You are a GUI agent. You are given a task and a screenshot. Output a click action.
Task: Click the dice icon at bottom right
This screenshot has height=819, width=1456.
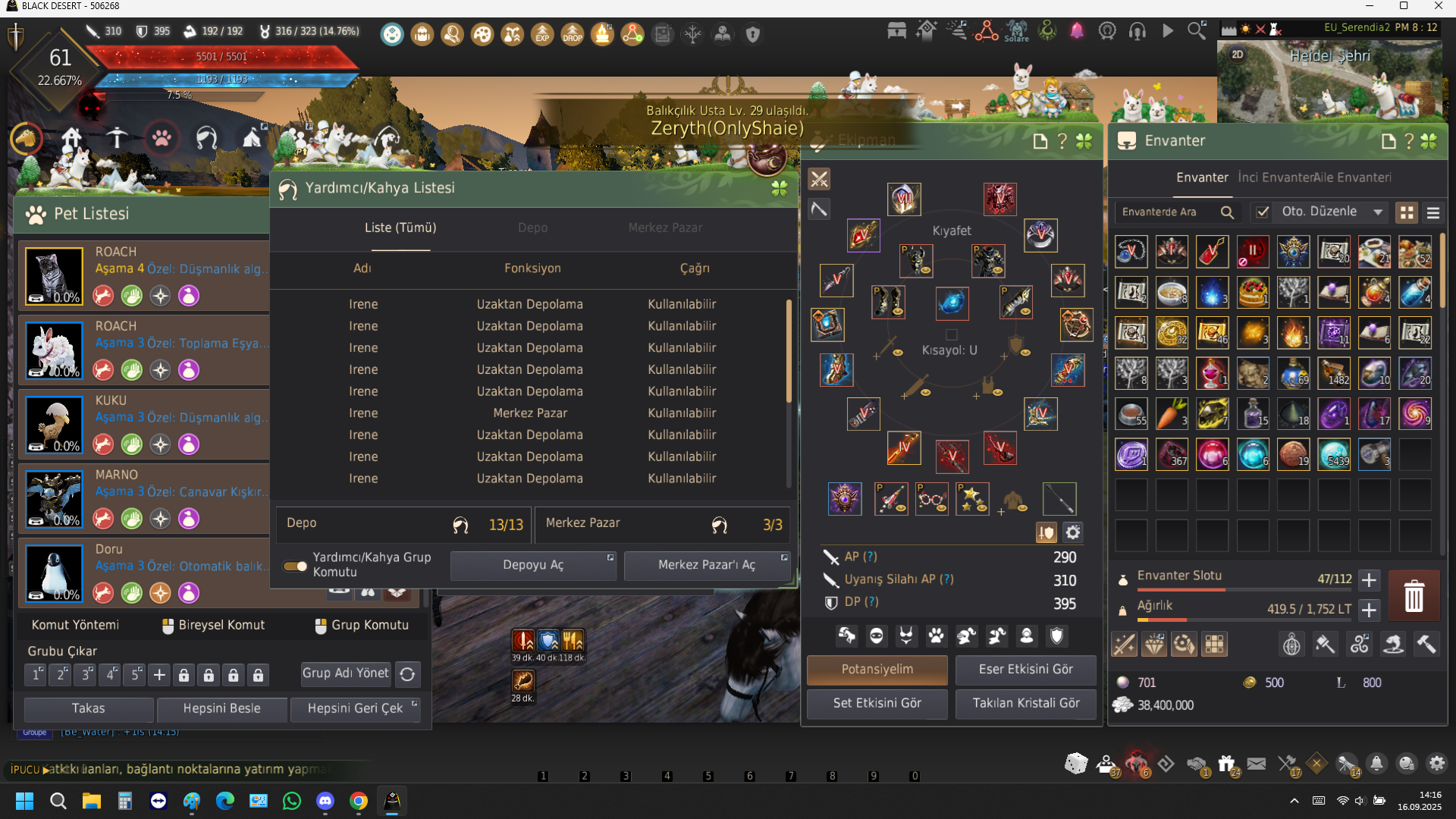(1075, 764)
